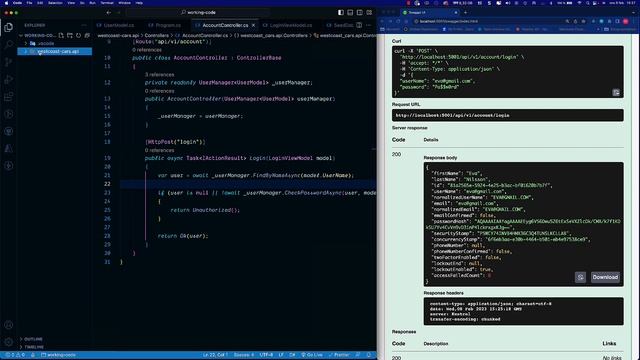
Task: Place cursor on code line 22
Action: coord(248,184)
